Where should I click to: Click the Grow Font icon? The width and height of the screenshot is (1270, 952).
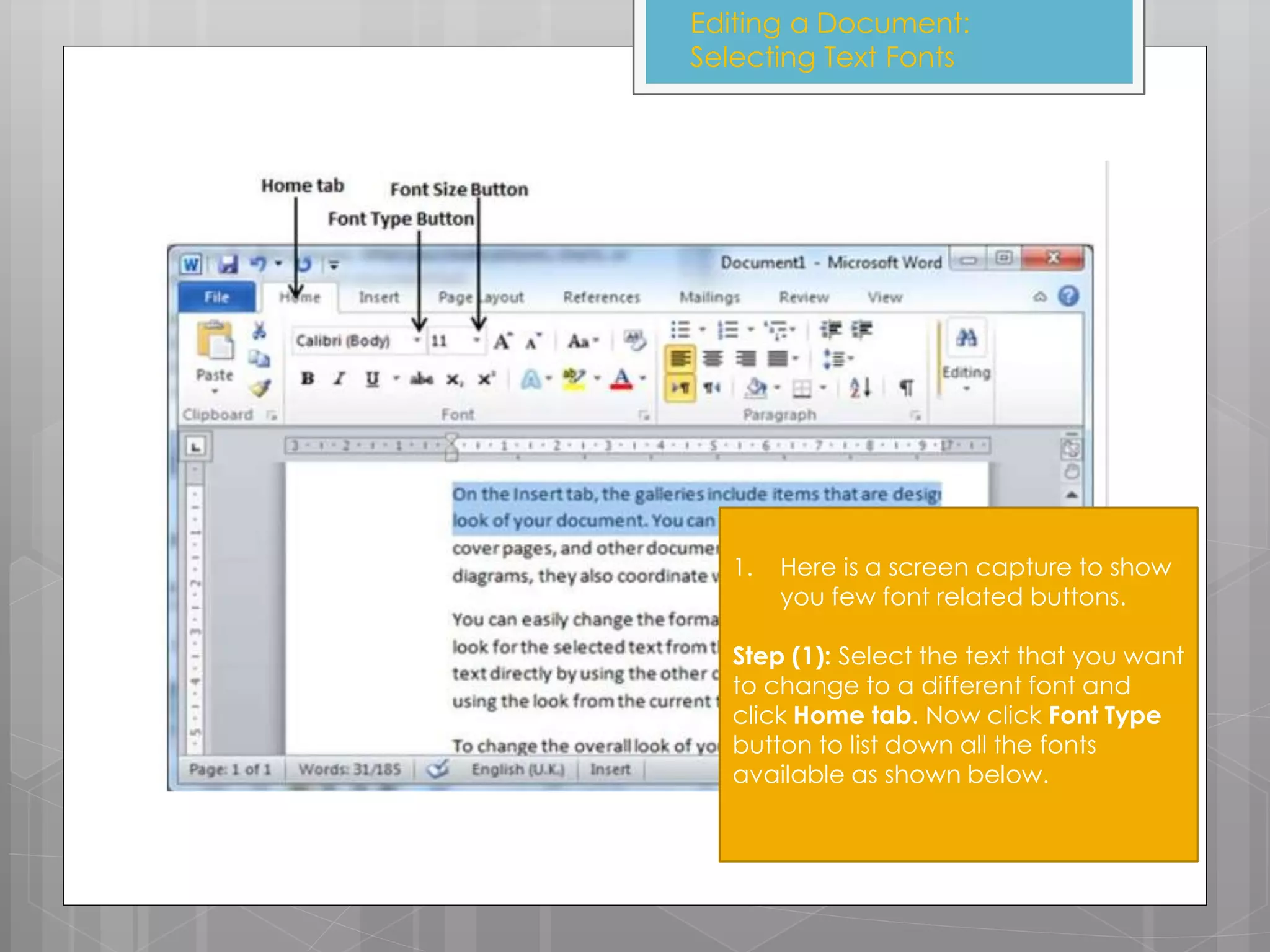click(x=502, y=341)
